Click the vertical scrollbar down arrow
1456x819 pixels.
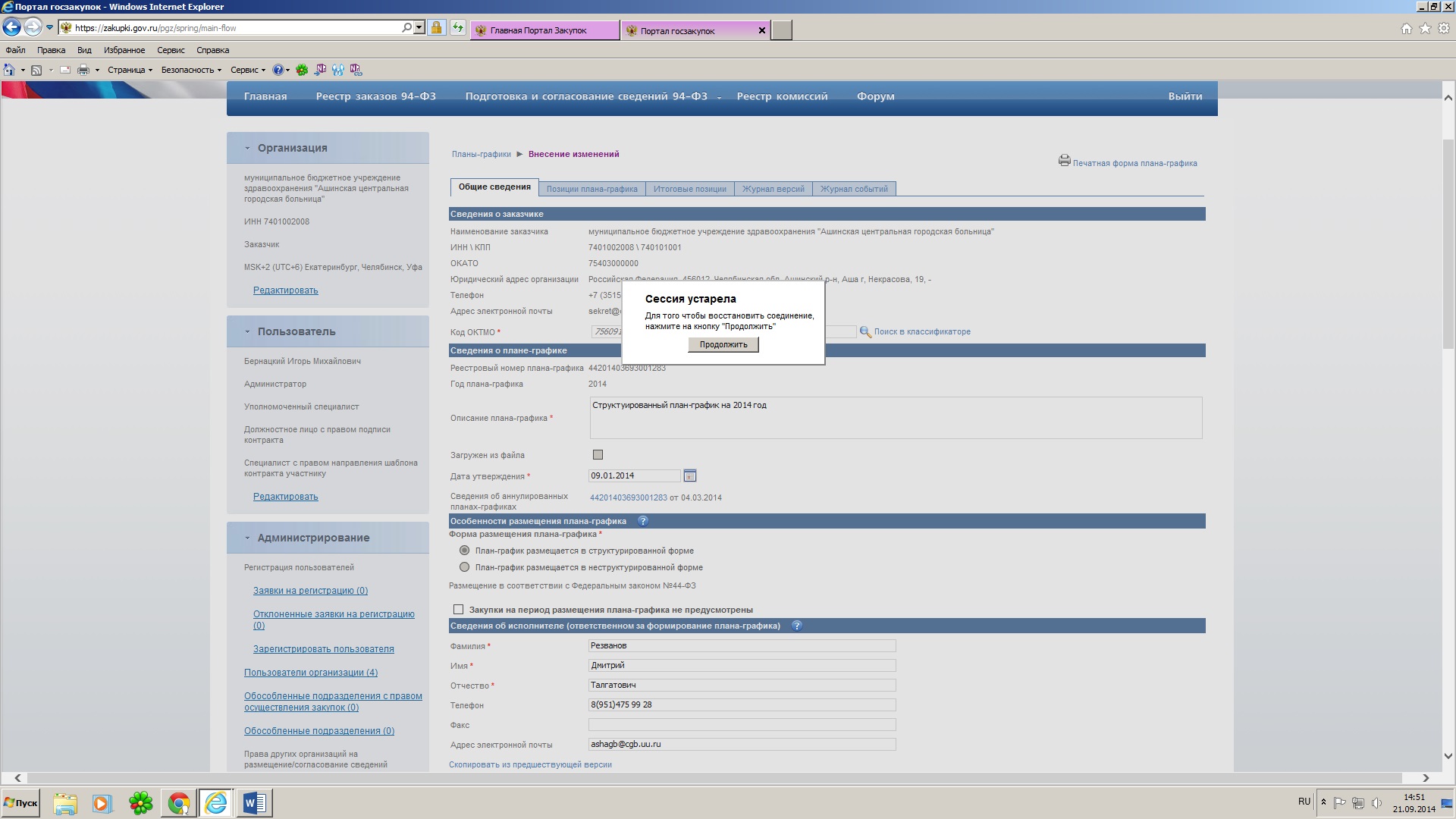(x=1448, y=756)
